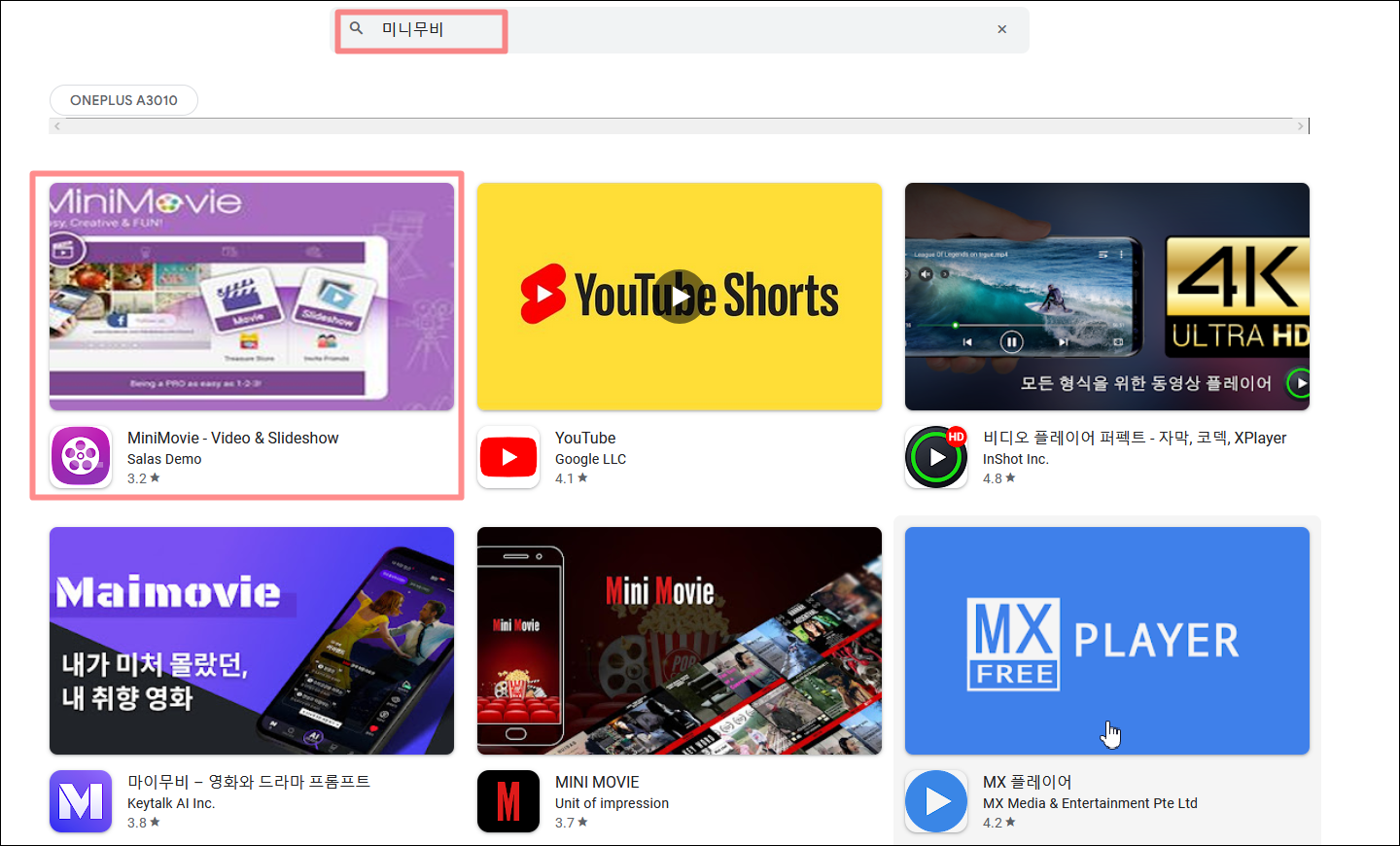This screenshot has height=846, width=1400.
Task: Click the search magnifier icon
Action: tap(357, 29)
